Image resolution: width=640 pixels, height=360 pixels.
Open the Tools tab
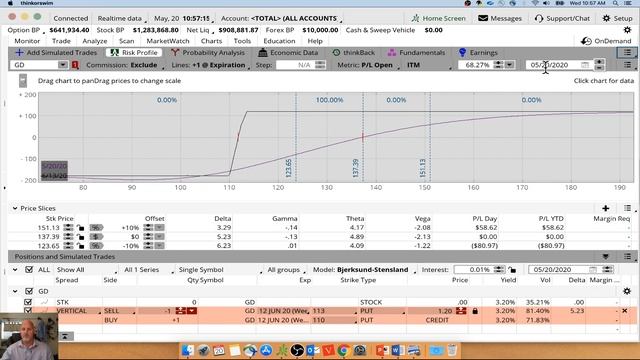tap(242, 41)
